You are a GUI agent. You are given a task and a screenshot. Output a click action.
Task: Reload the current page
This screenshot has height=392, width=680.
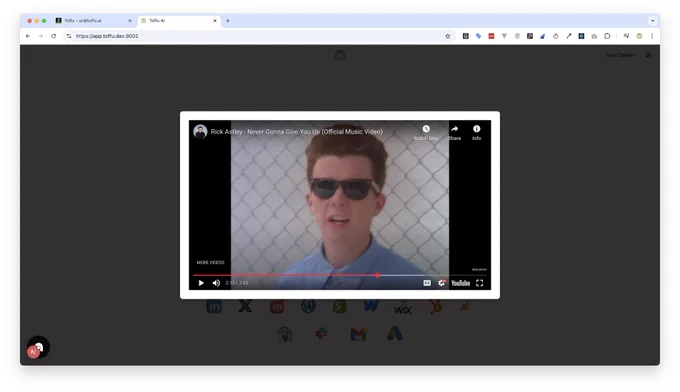tap(53, 36)
